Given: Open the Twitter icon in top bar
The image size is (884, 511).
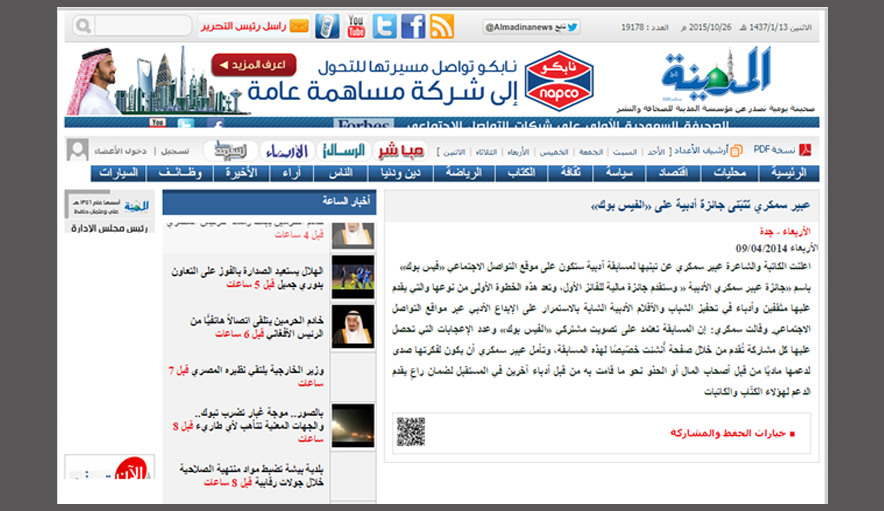Looking at the screenshot, I should [x=384, y=27].
